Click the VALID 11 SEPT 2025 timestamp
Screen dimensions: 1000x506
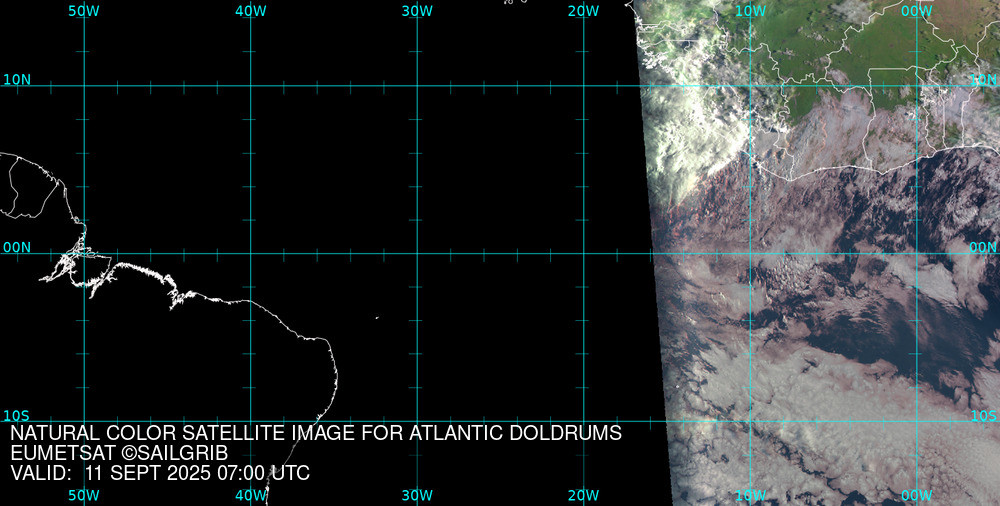160,473
